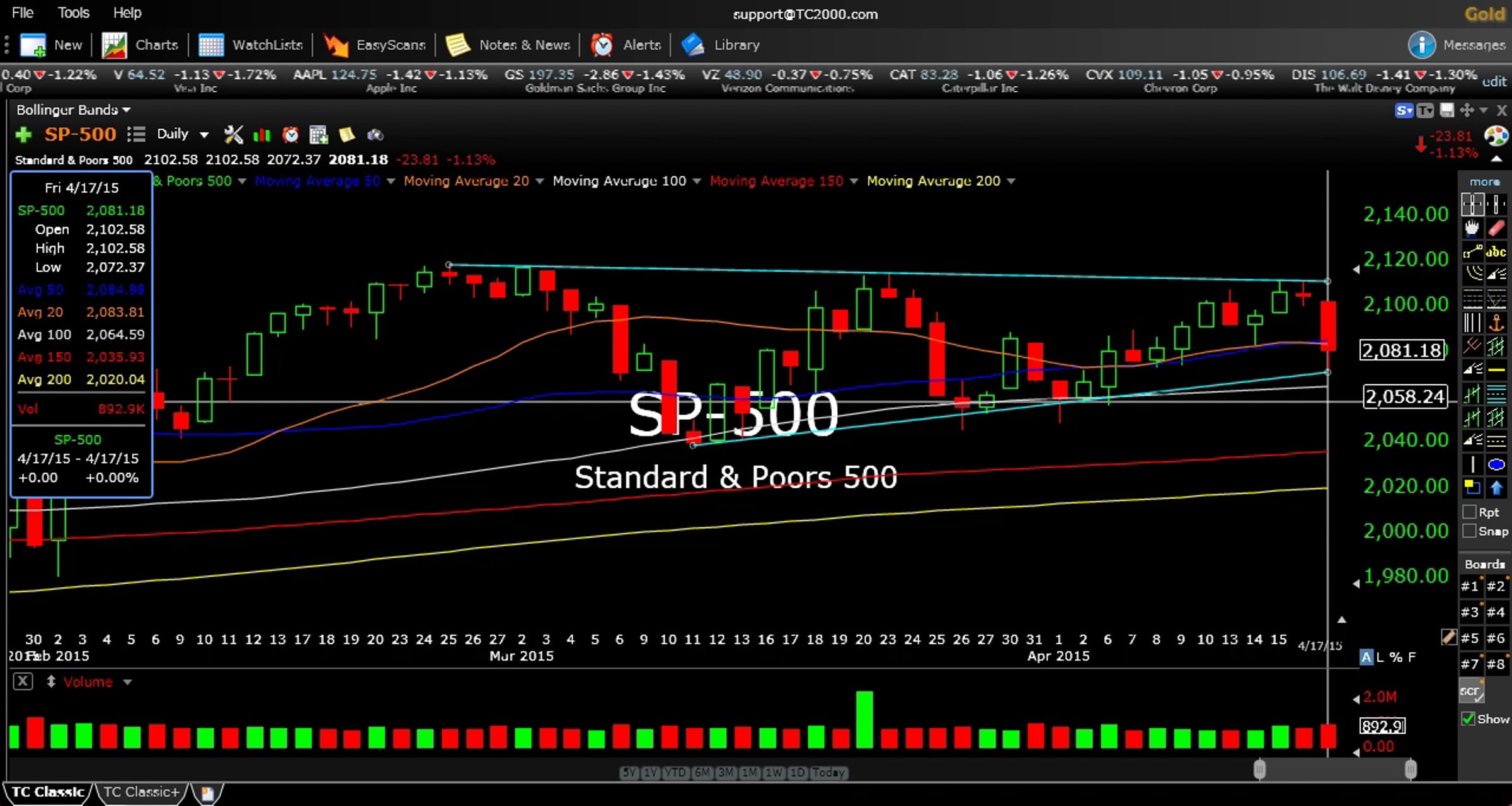The width and height of the screenshot is (1512, 806).
Task: Toggle the A arithmetic scale button
Action: tap(1366, 657)
